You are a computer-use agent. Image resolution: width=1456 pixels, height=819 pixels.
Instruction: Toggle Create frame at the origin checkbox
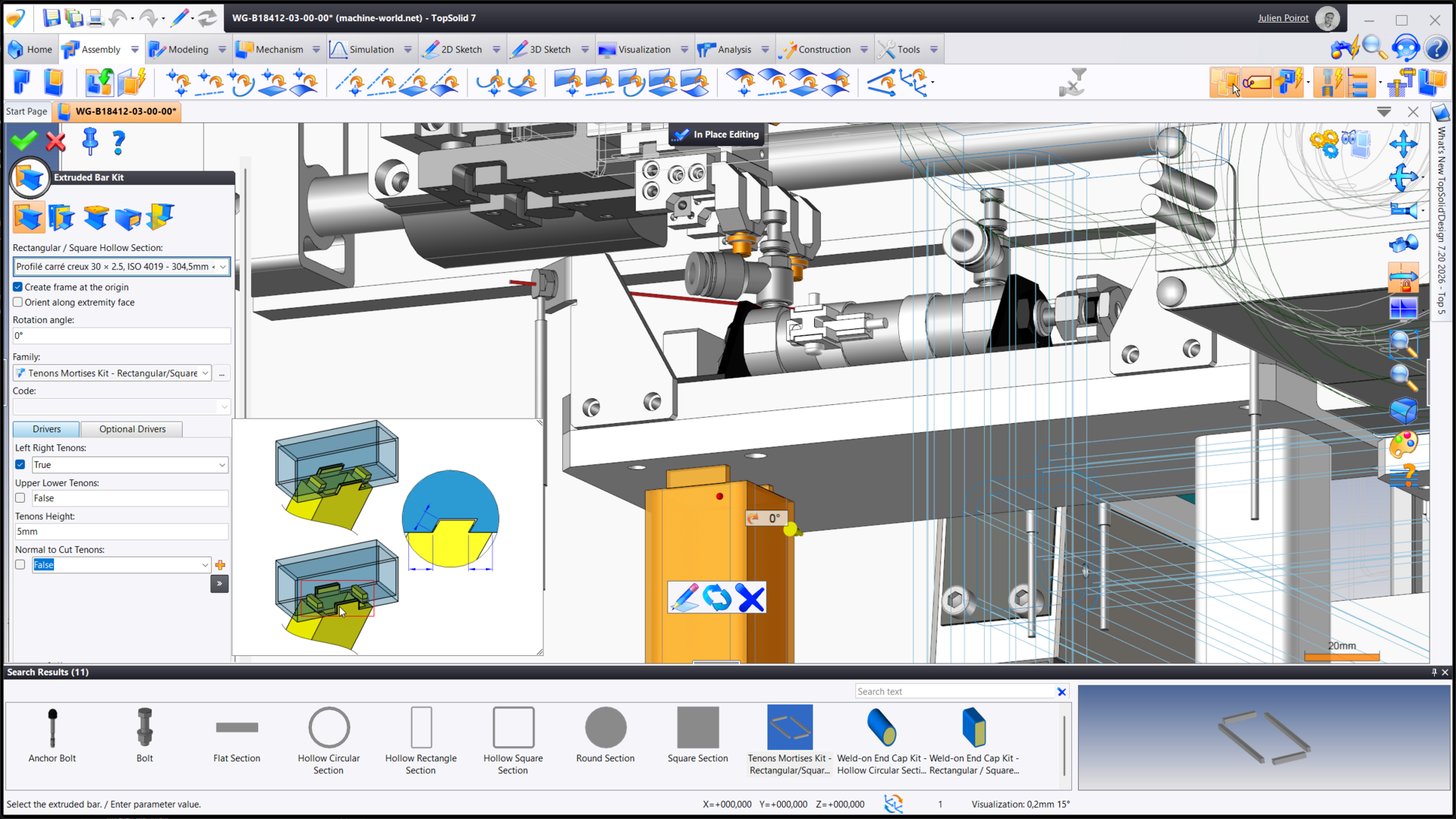tap(18, 287)
